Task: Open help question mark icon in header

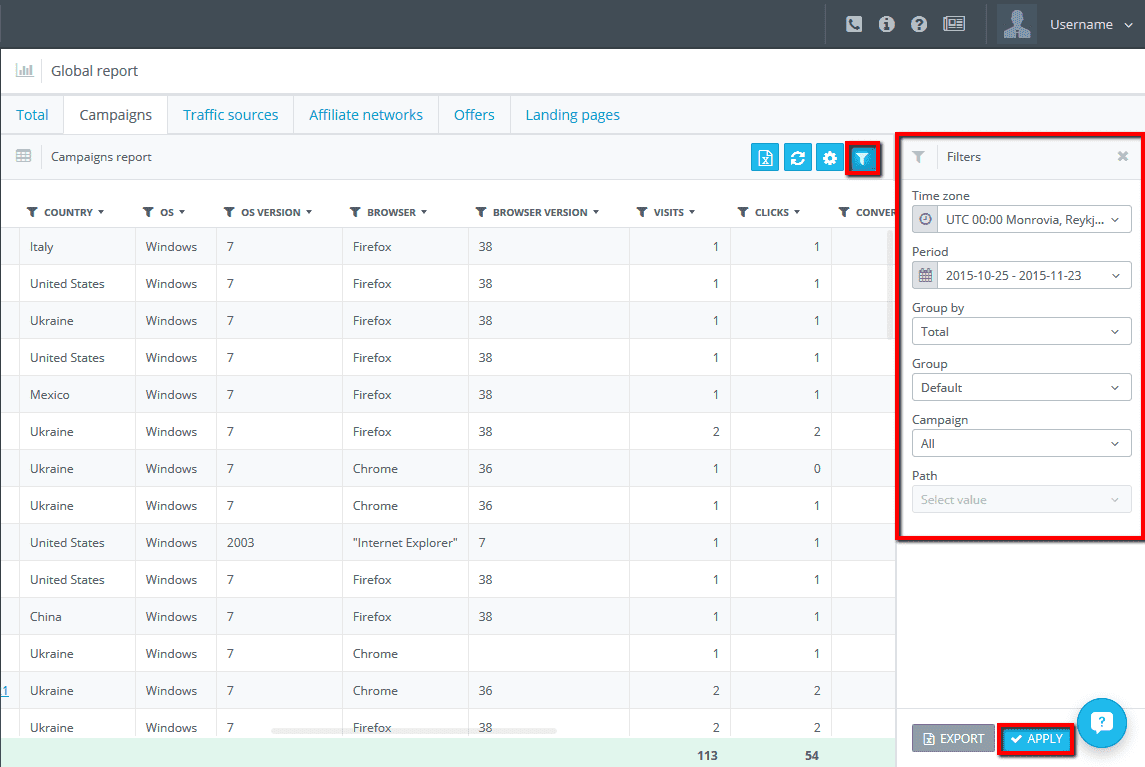Action: [919, 24]
